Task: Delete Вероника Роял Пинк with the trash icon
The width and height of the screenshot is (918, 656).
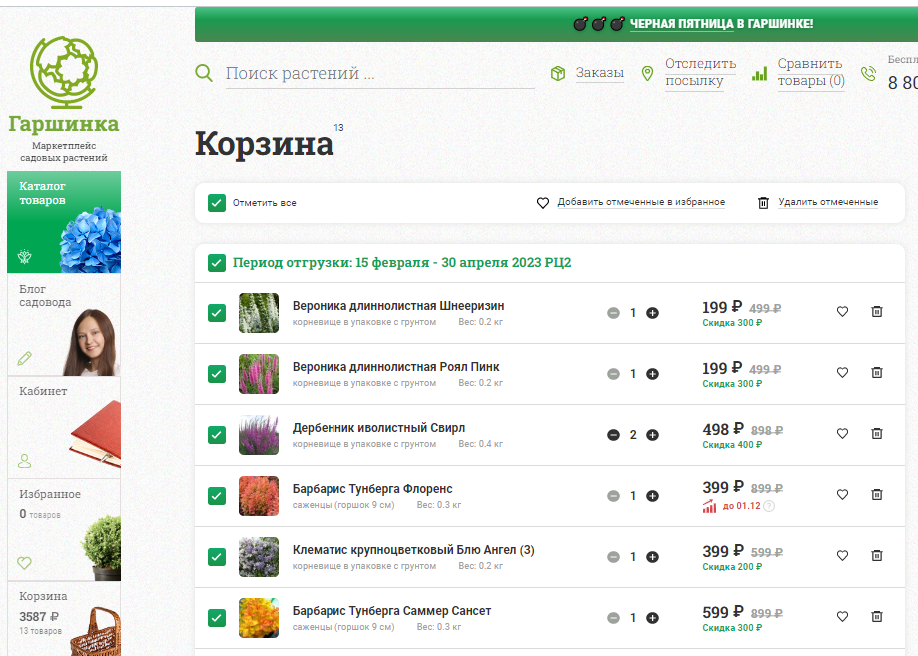Action: click(x=876, y=373)
